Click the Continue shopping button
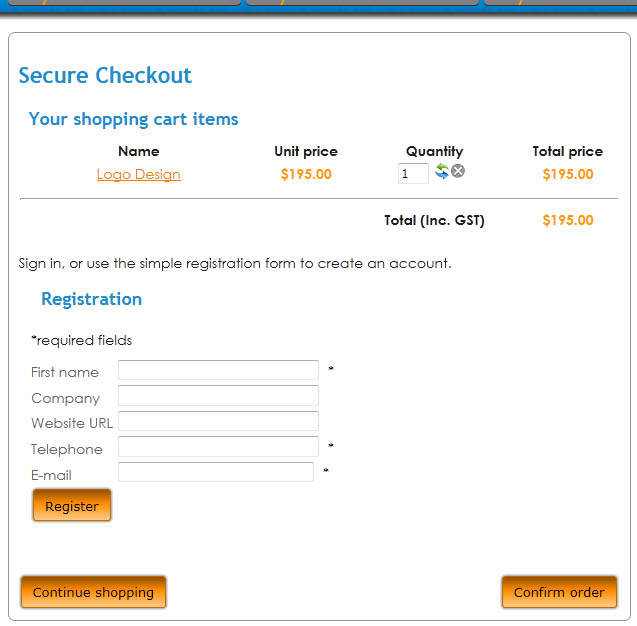 coord(93,592)
